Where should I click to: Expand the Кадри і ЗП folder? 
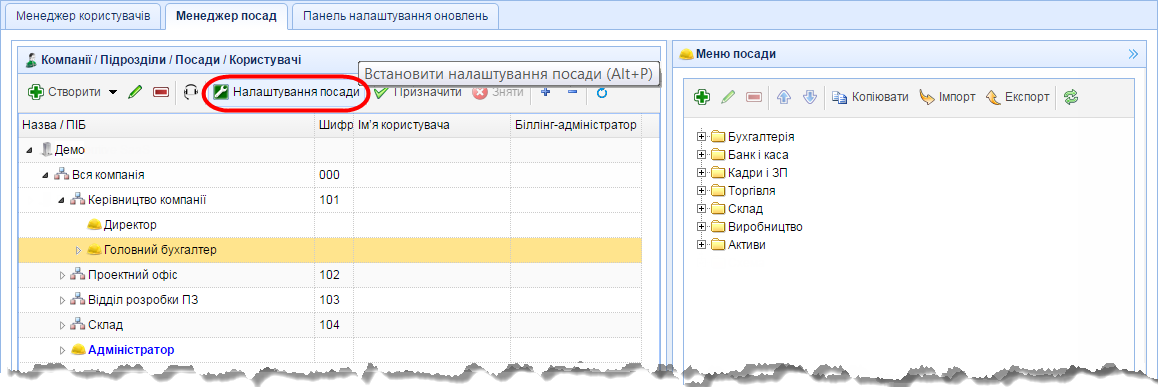[x=702, y=173]
